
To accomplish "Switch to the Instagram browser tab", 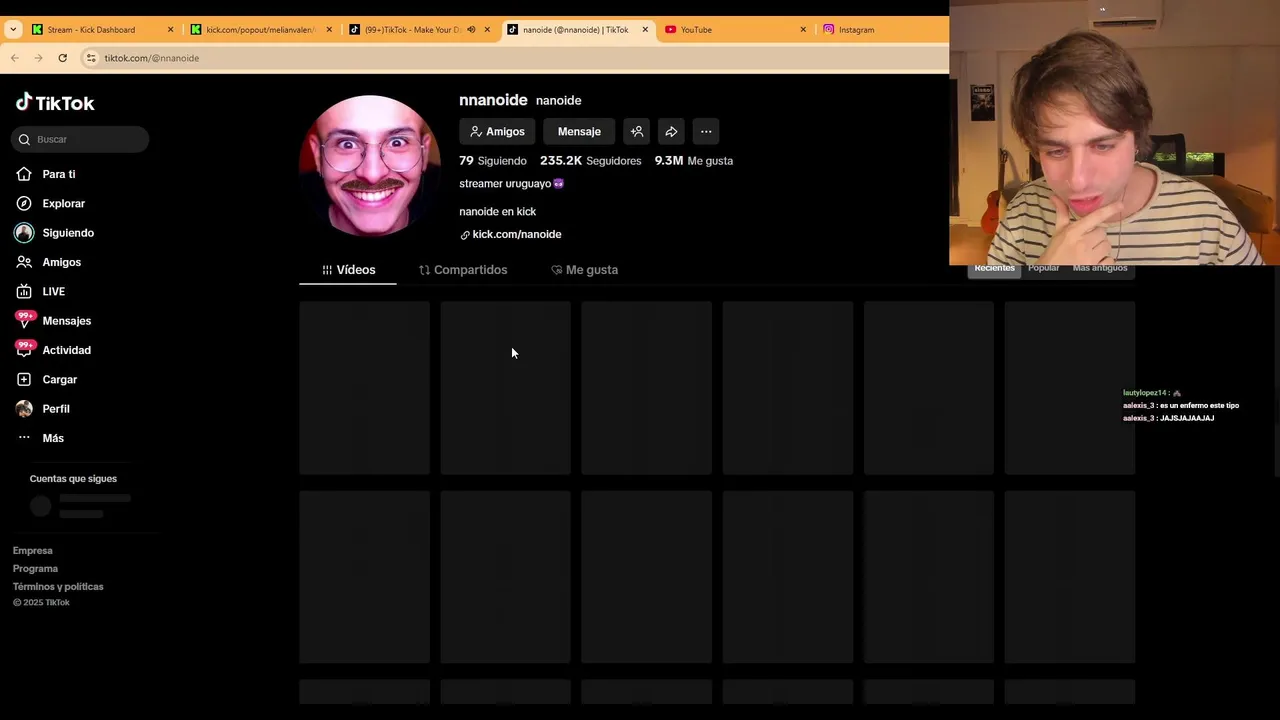I will point(856,30).
